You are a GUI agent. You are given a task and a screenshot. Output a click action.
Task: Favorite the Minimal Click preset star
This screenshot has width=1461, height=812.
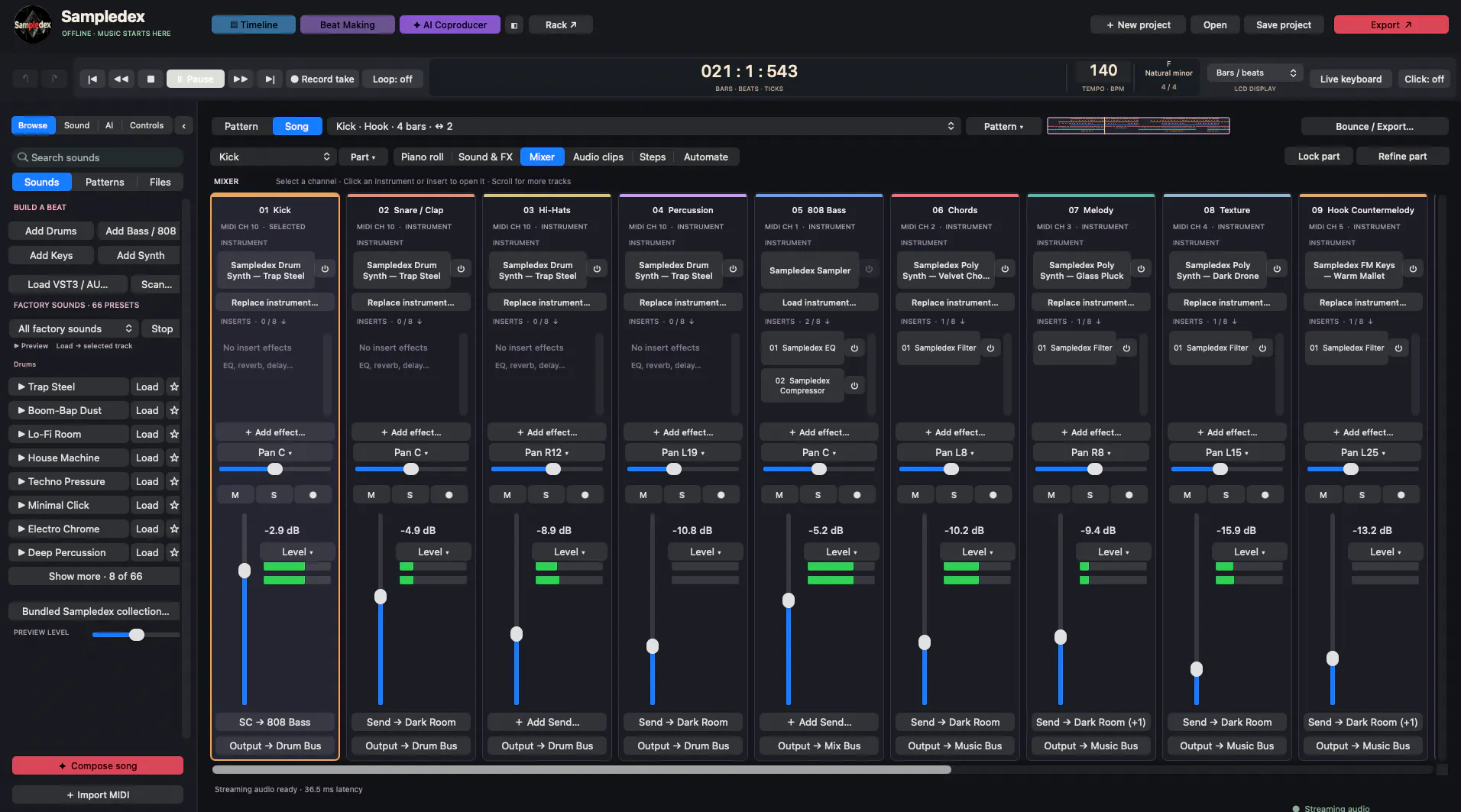(x=174, y=505)
